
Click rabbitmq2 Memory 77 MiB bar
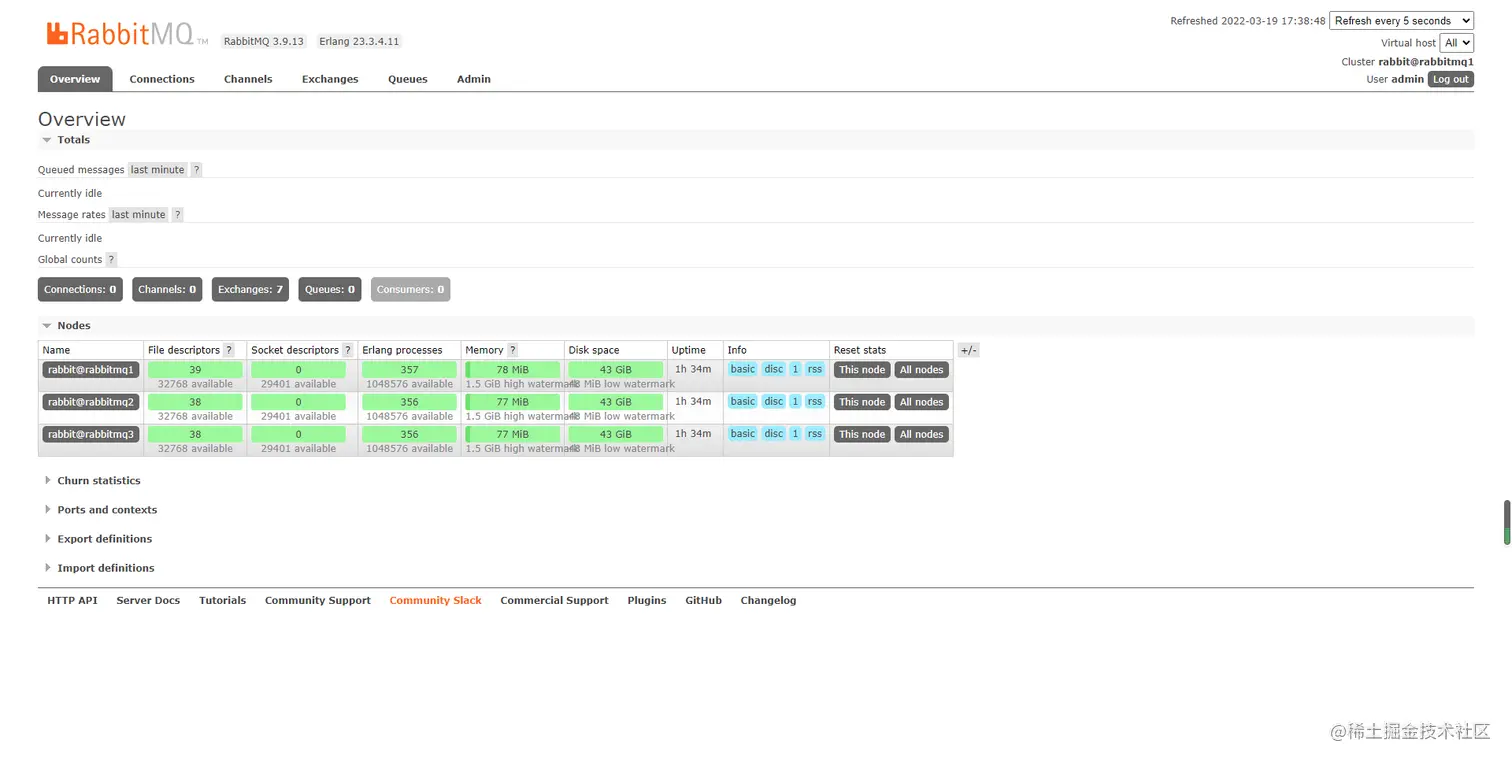[513, 402]
